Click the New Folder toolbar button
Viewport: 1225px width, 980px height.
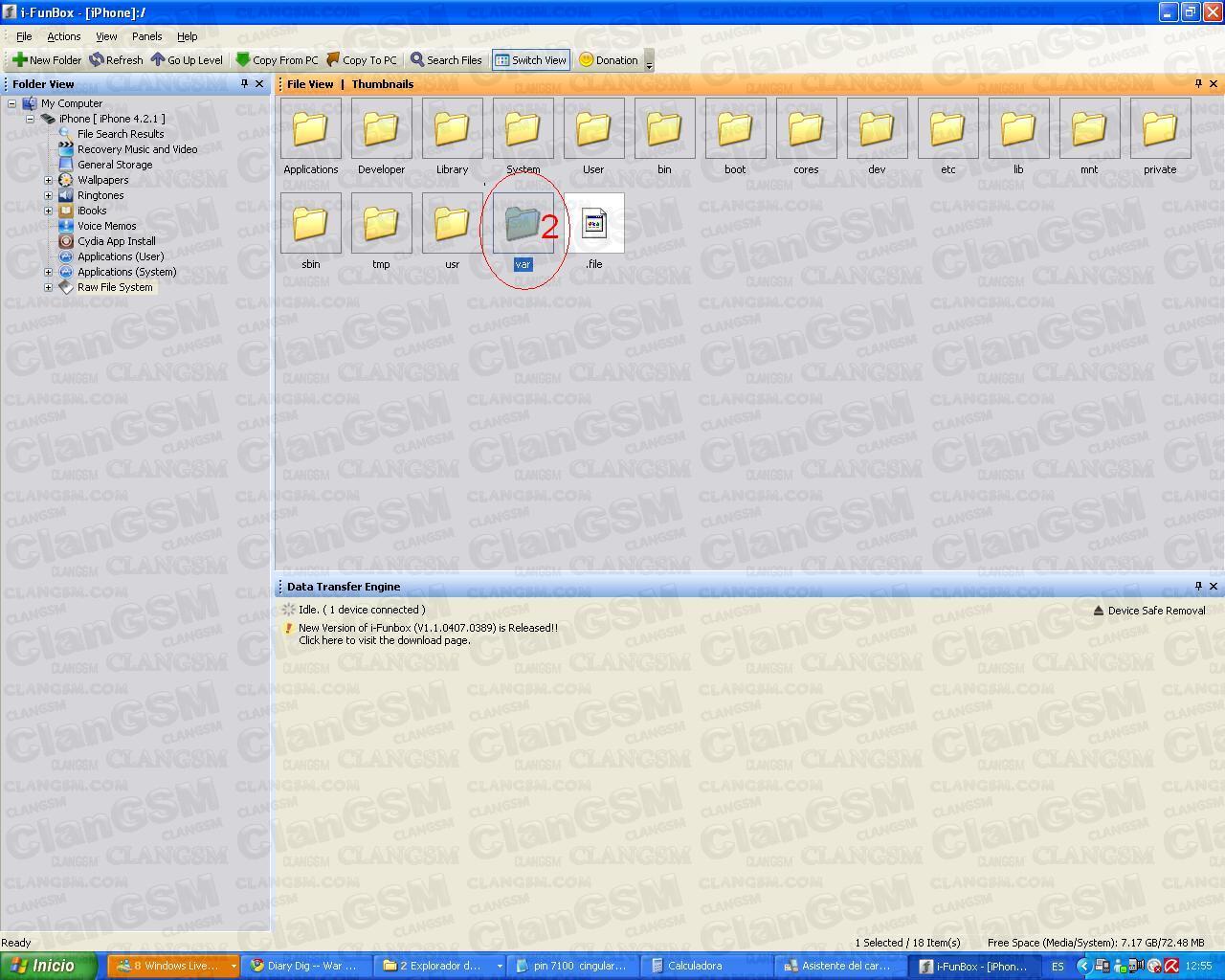click(x=47, y=60)
